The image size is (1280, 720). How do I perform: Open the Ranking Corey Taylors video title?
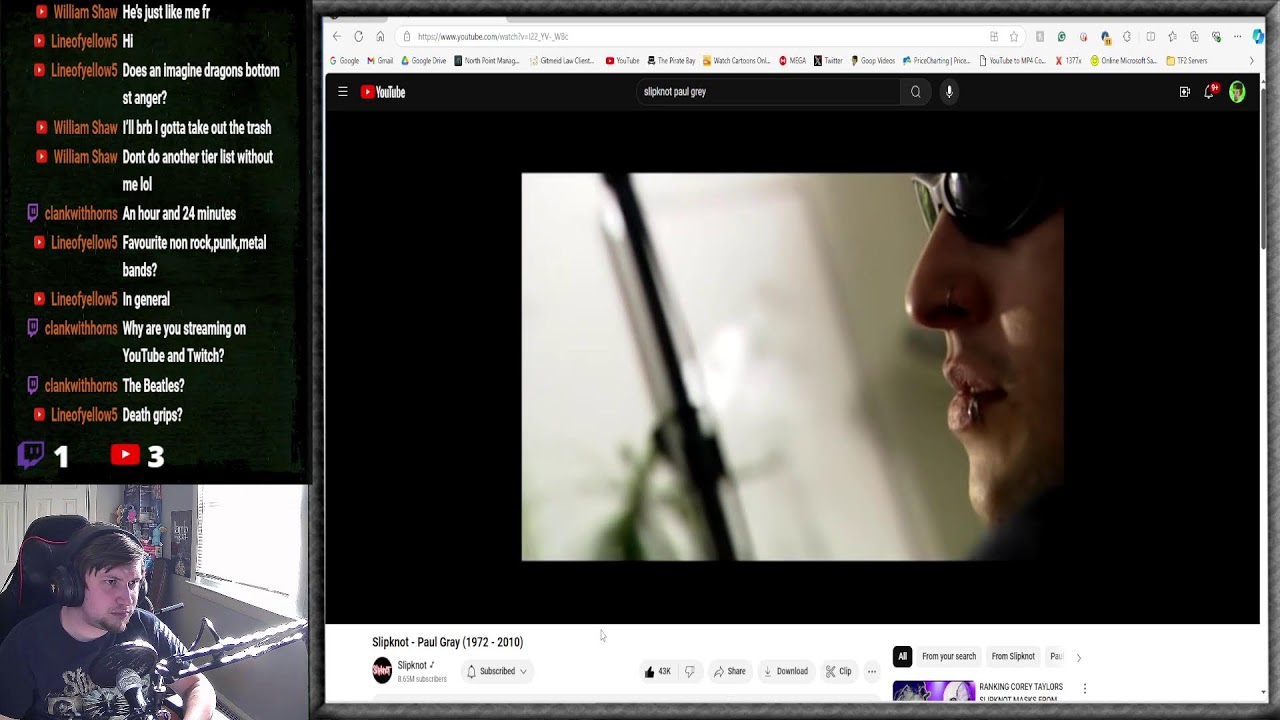(x=1021, y=692)
